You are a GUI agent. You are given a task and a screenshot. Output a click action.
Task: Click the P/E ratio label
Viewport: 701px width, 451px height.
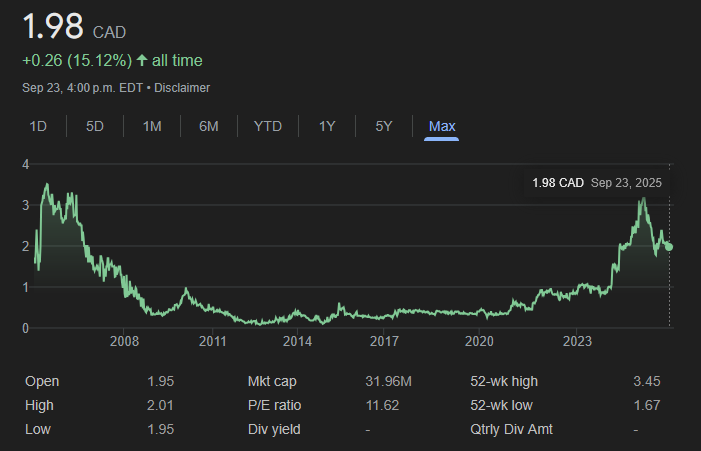coord(274,405)
